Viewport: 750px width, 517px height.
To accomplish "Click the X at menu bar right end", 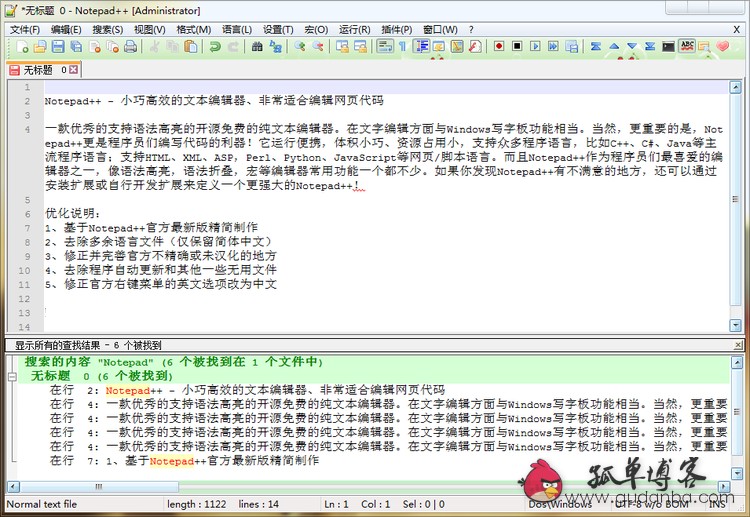I will point(737,30).
